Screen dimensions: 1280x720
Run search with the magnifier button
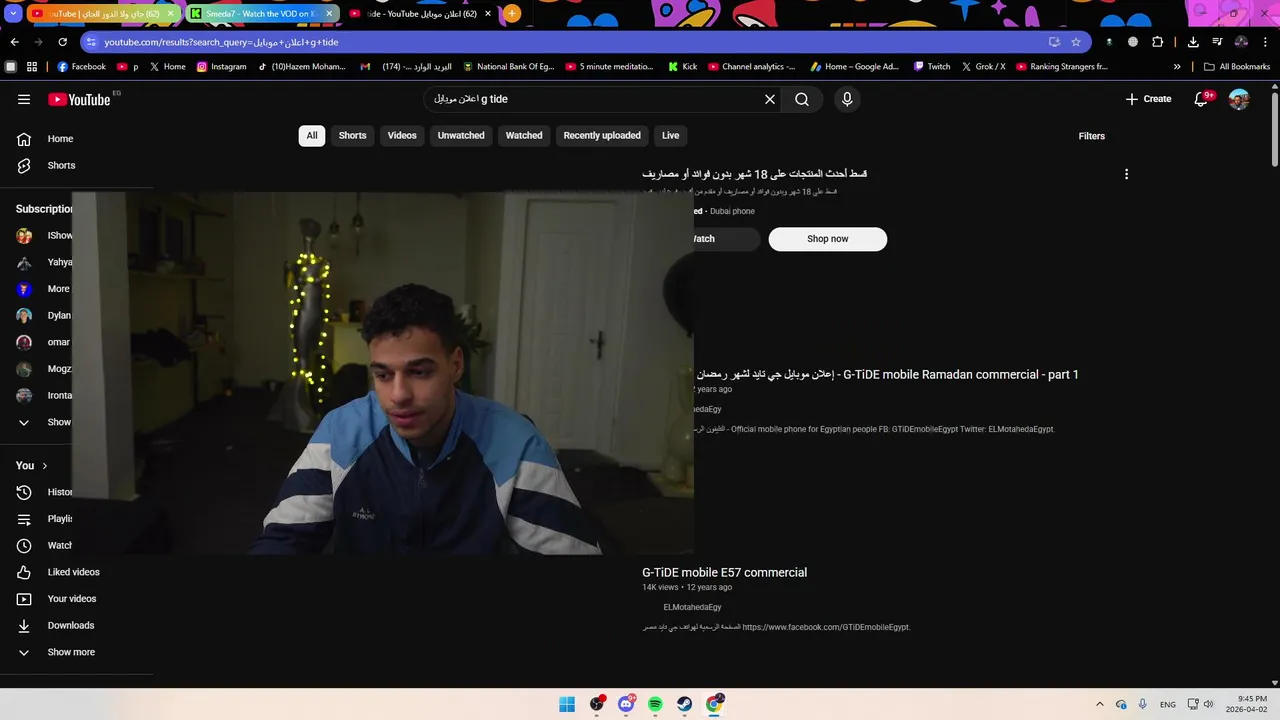click(x=802, y=99)
